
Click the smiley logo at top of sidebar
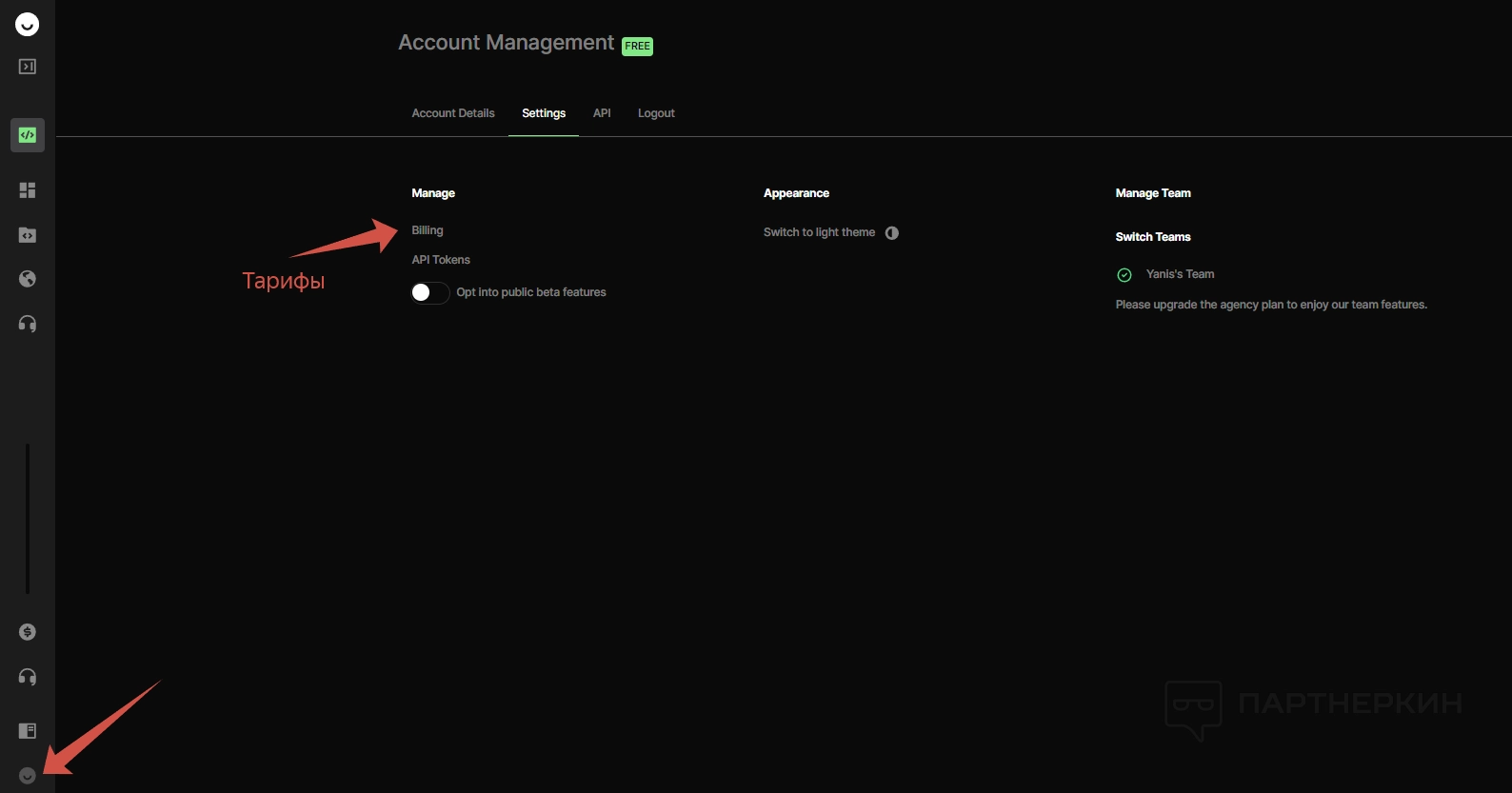point(27,25)
